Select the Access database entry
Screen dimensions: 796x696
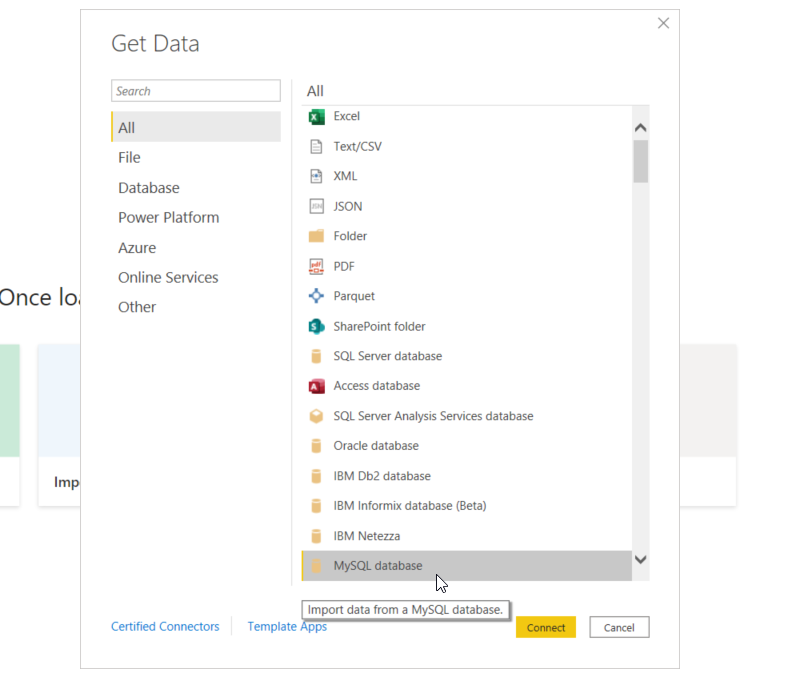[467, 386]
